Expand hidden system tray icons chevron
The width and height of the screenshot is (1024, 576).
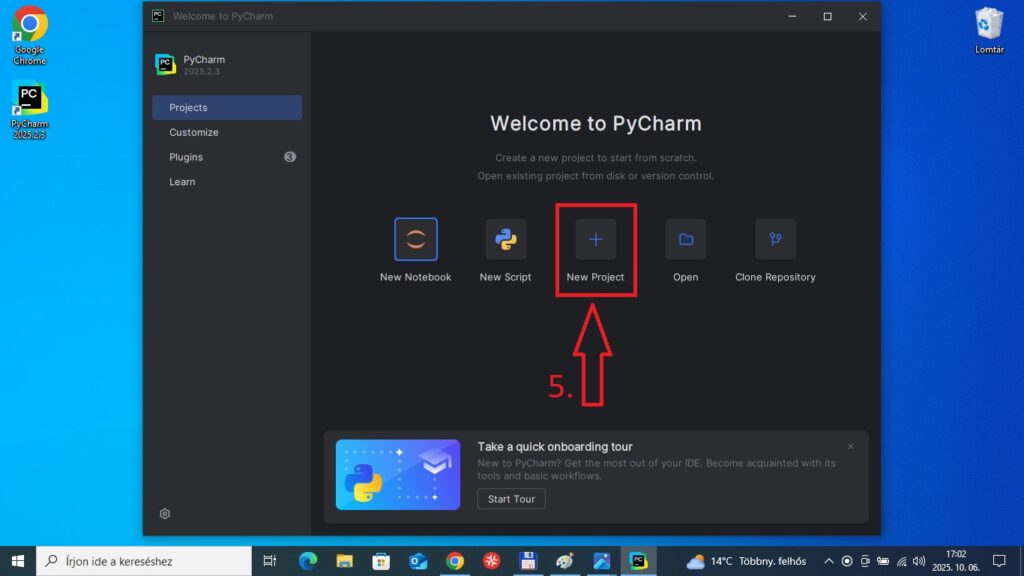[x=828, y=561]
